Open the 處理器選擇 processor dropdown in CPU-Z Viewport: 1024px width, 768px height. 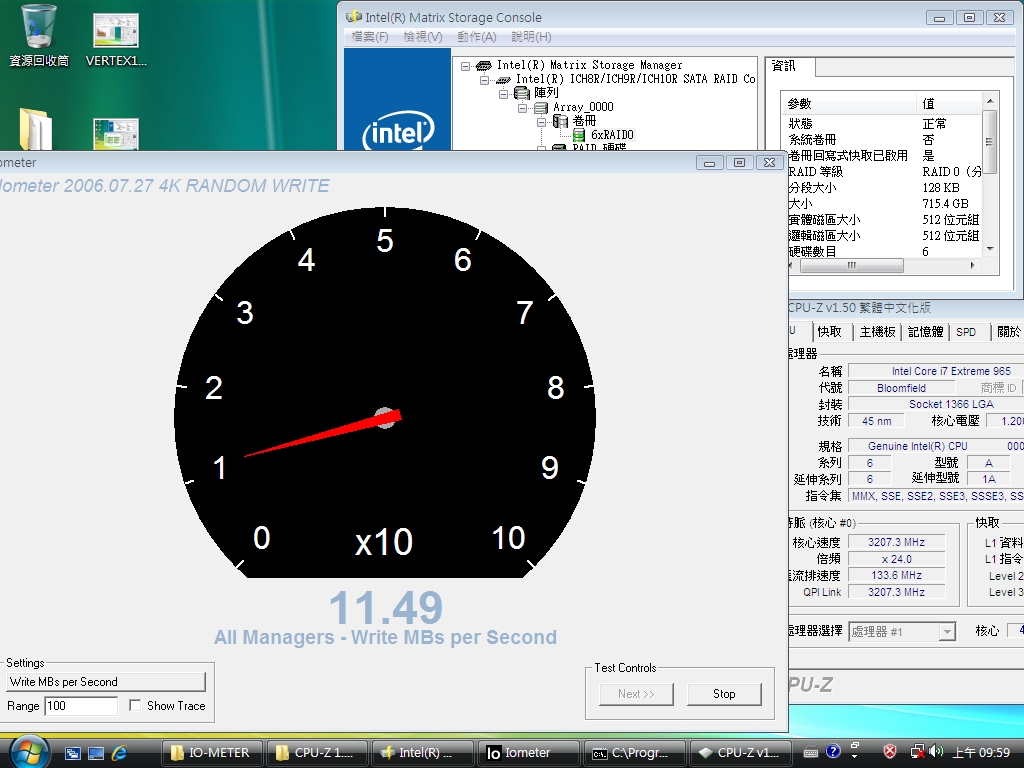pyautogui.click(x=946, y=632)
